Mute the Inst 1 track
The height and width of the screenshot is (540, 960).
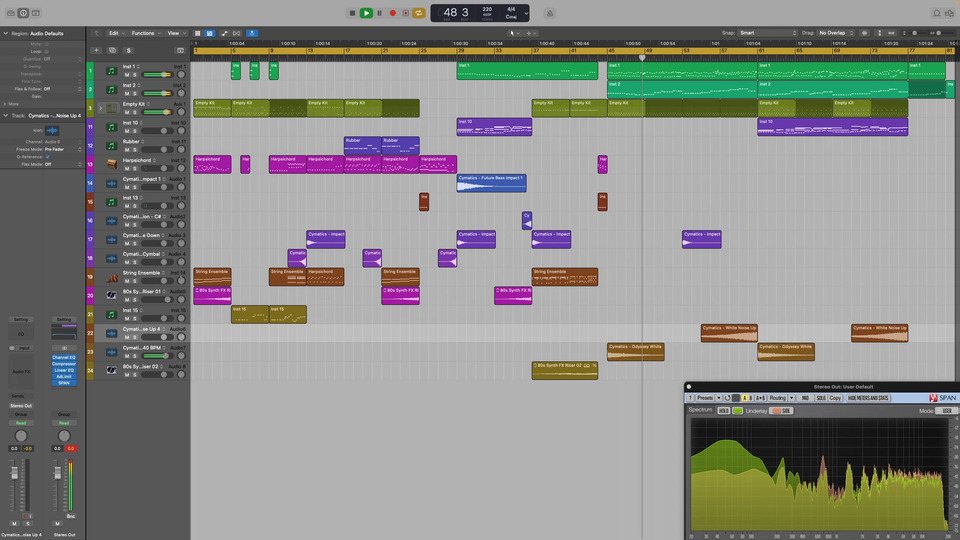click(127, 75)
